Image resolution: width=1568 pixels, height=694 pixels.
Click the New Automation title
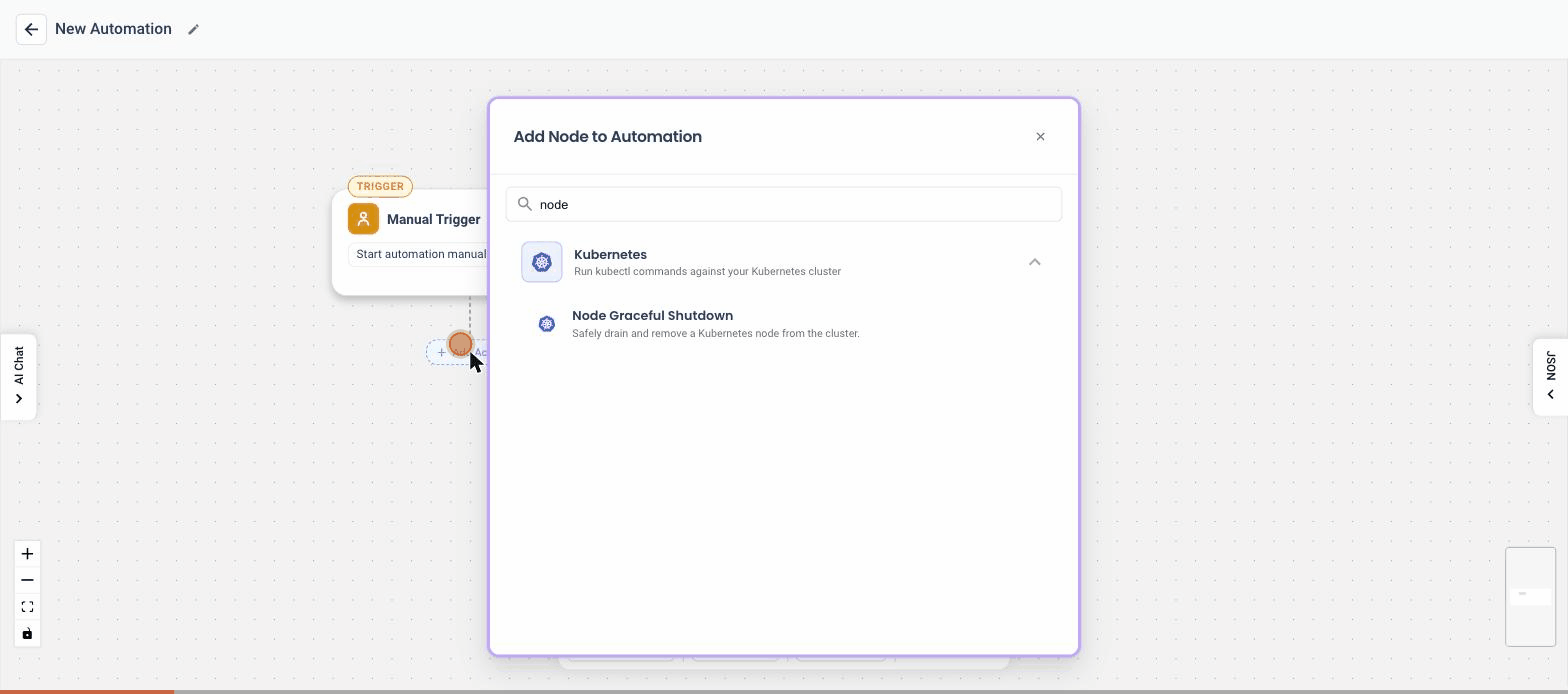click(113, 29)
